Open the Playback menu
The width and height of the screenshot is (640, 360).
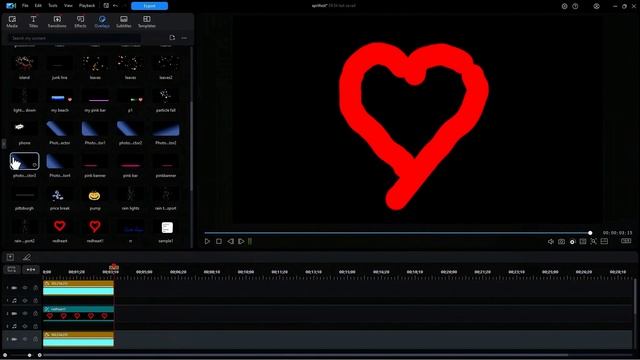[x=87, y=6]
